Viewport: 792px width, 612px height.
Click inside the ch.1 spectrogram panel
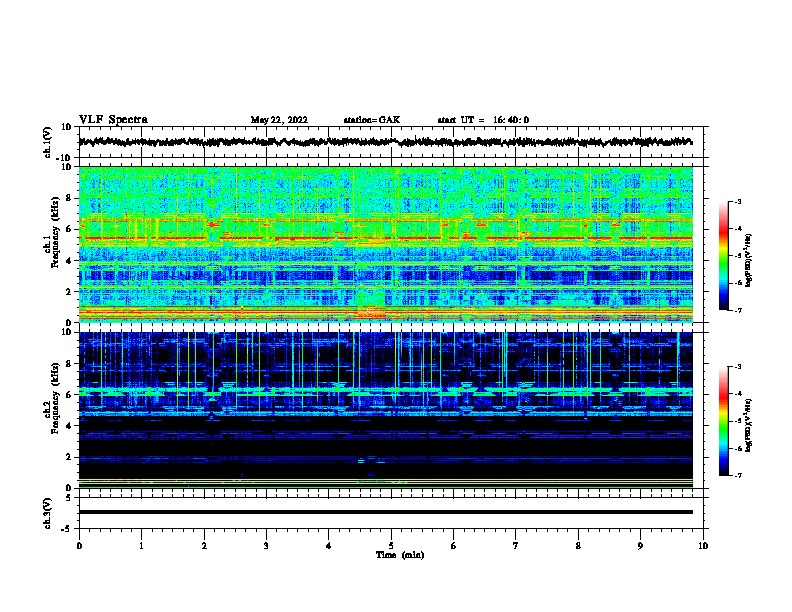(385, 244)
